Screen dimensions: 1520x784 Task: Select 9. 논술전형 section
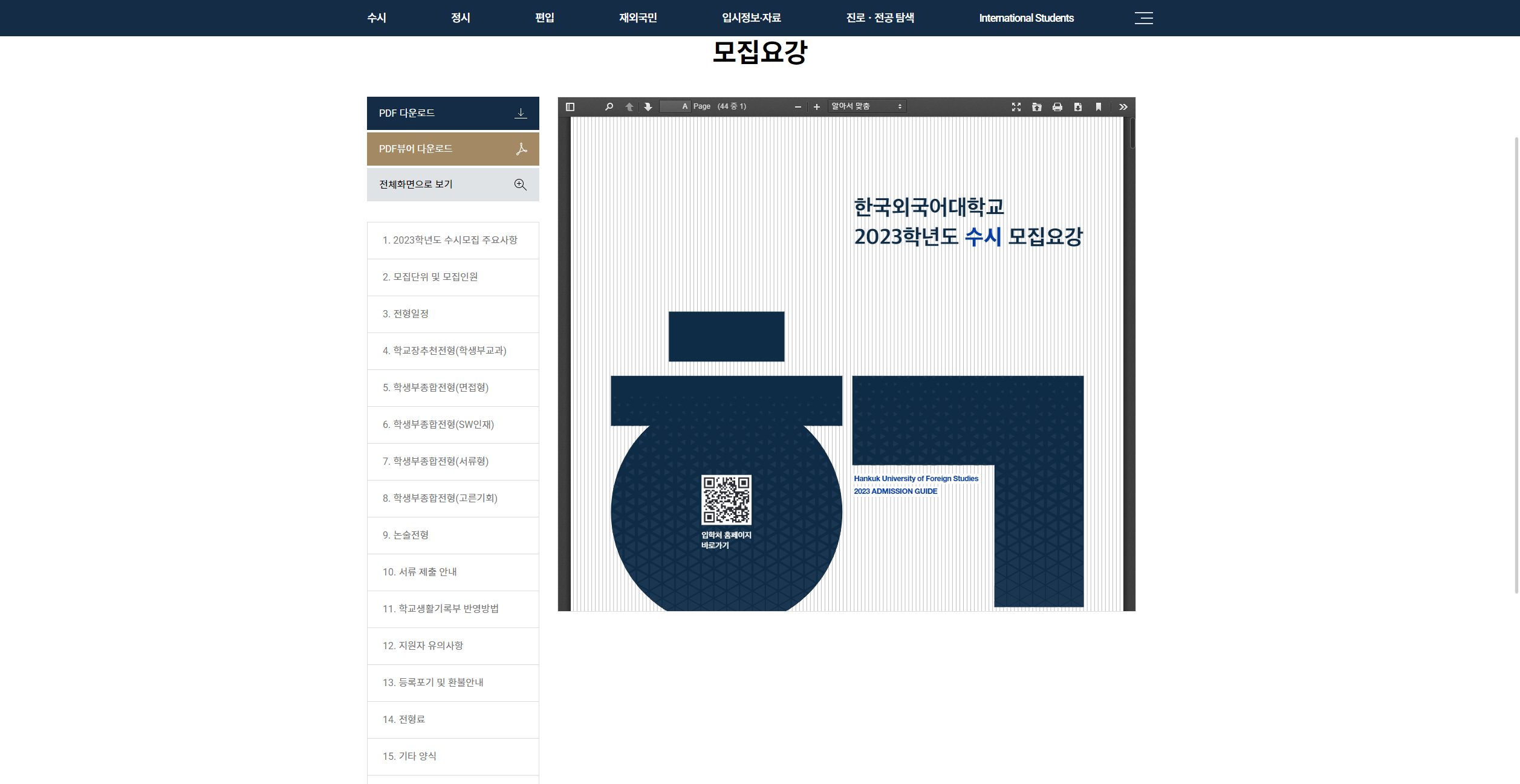coord(453,536)
